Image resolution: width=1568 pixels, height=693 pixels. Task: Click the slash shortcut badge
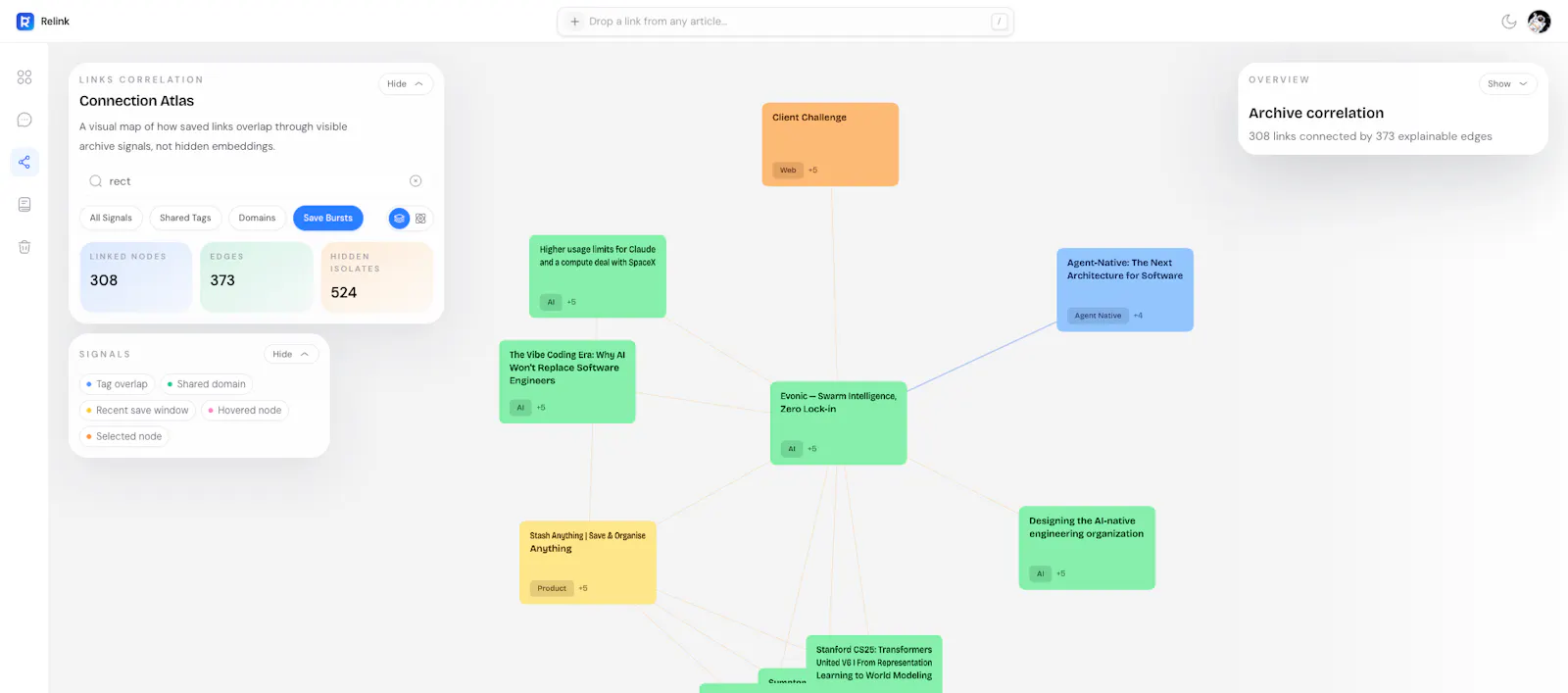[x=1000, y=22]
